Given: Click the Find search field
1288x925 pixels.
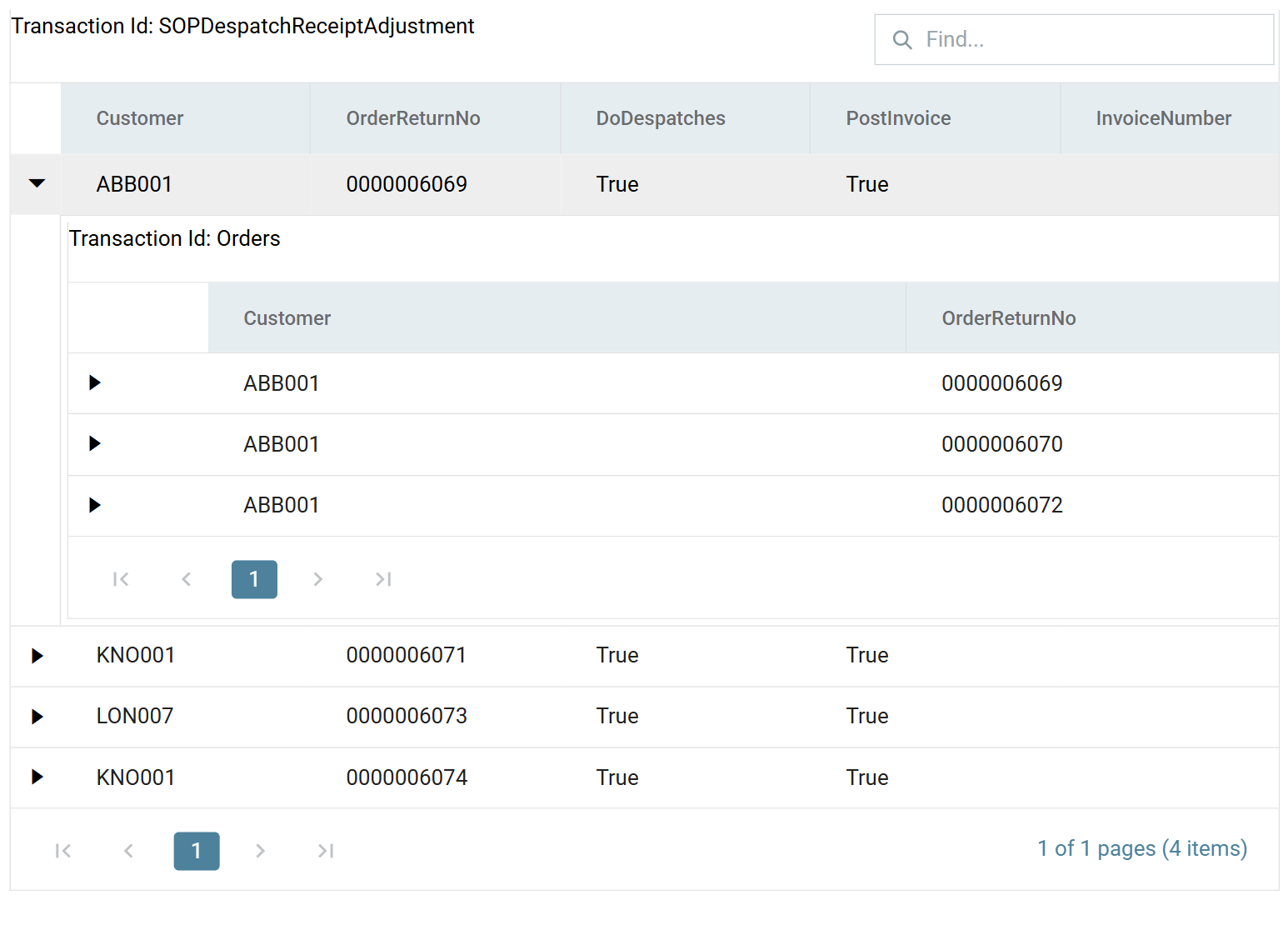Looking at the screenshot, I should (1074, 39).
